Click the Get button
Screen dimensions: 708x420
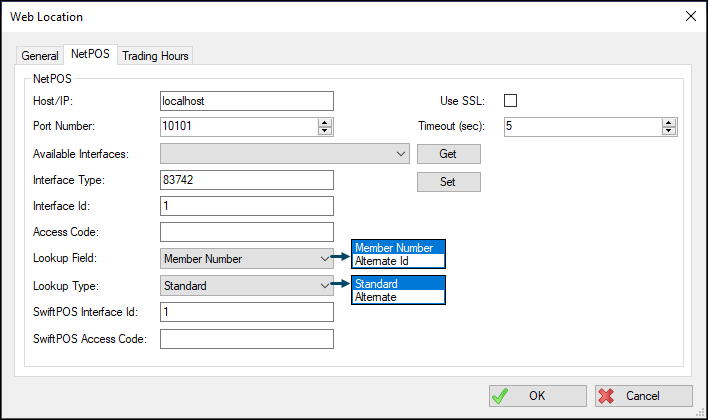[x=449, y=154]
